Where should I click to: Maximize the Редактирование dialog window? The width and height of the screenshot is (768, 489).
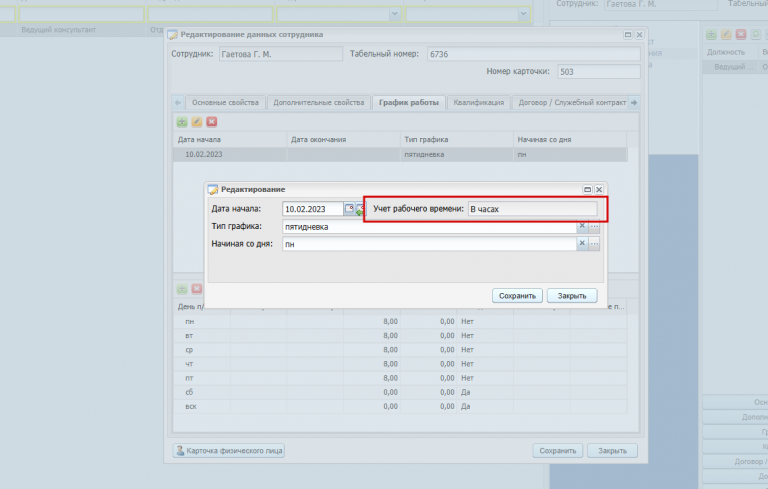click(x=587, y=189)
